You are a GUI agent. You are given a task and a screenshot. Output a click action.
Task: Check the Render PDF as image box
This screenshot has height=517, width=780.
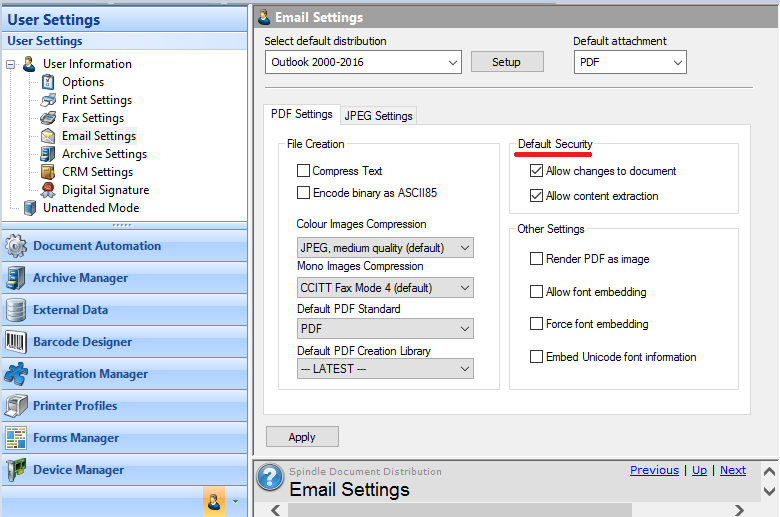(x=536, y=259)
